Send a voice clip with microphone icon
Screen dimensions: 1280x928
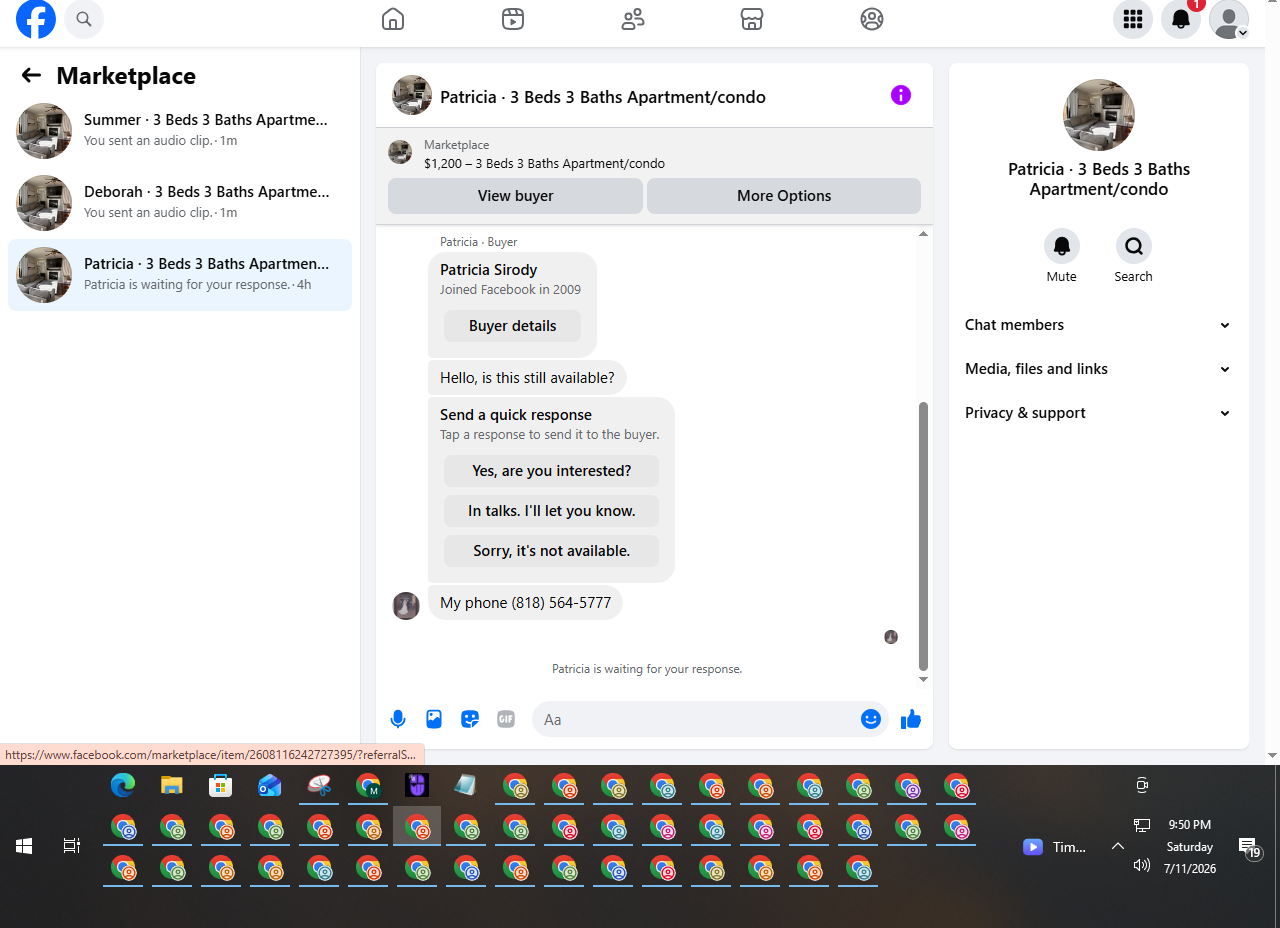click(398, 719)
